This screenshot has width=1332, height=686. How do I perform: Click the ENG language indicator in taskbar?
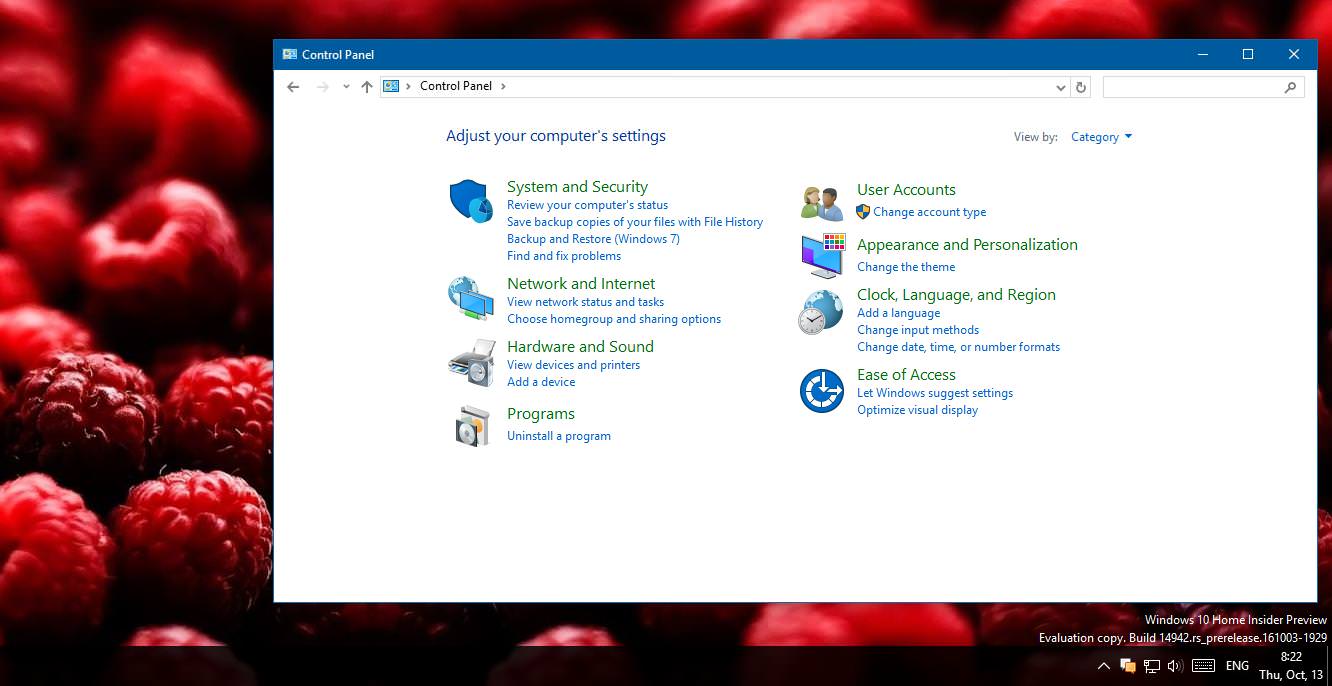[1237, 666]
